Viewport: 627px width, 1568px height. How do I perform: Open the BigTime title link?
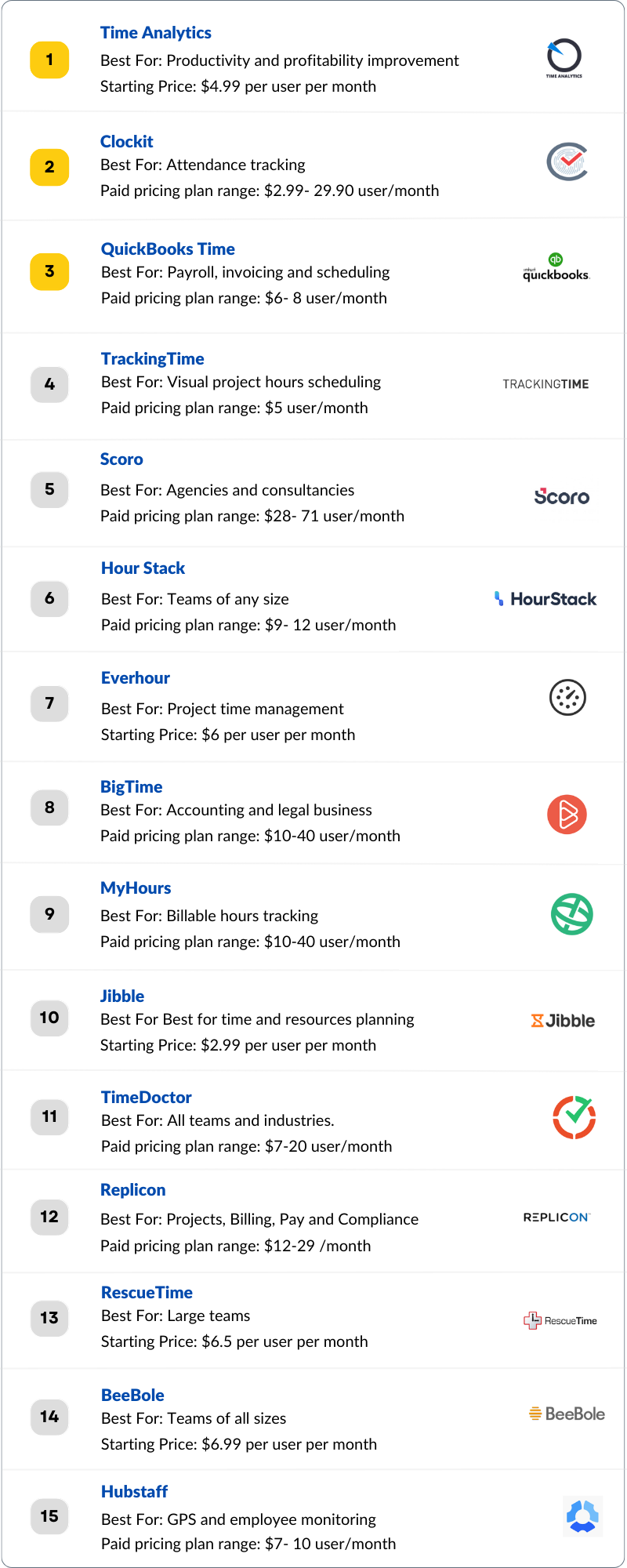(132, 787)
